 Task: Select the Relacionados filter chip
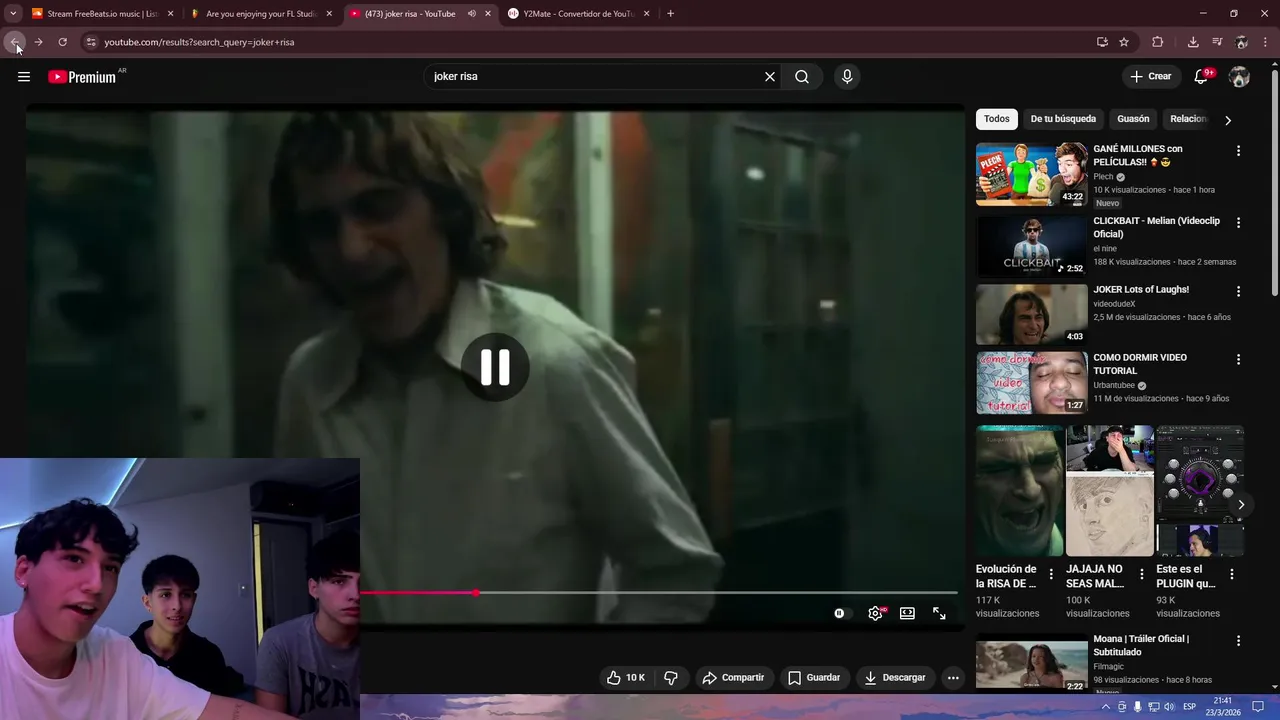coord(1188,119)
